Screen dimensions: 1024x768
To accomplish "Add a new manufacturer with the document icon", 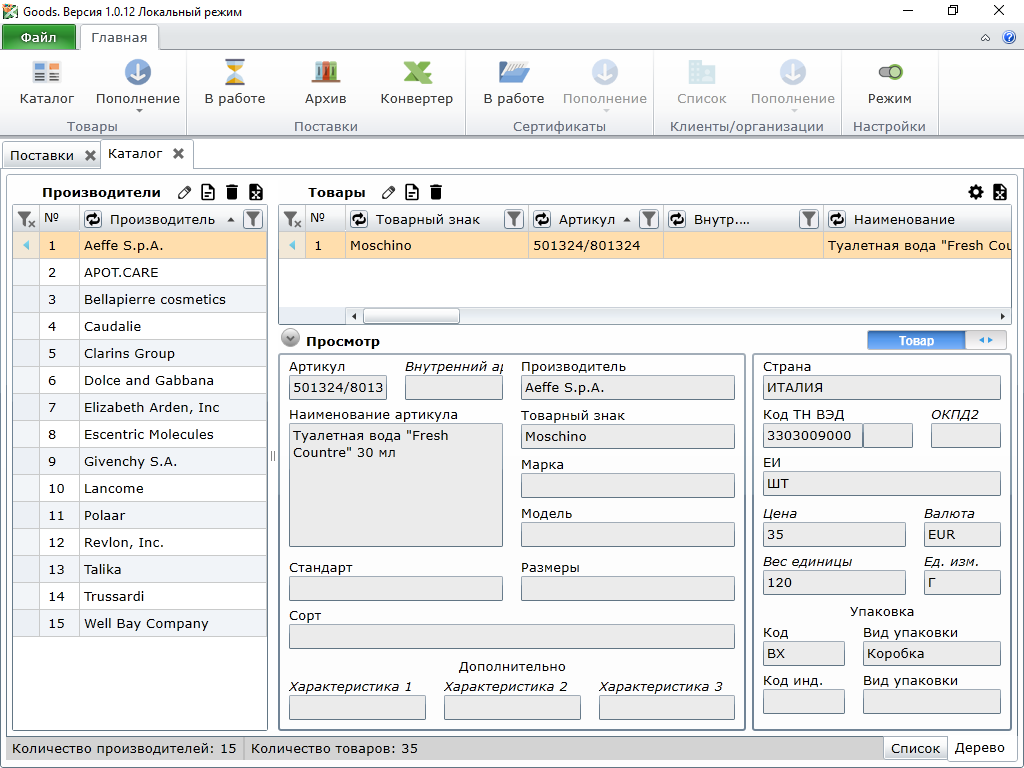I will pyautogui.click(x=208, y=192).
